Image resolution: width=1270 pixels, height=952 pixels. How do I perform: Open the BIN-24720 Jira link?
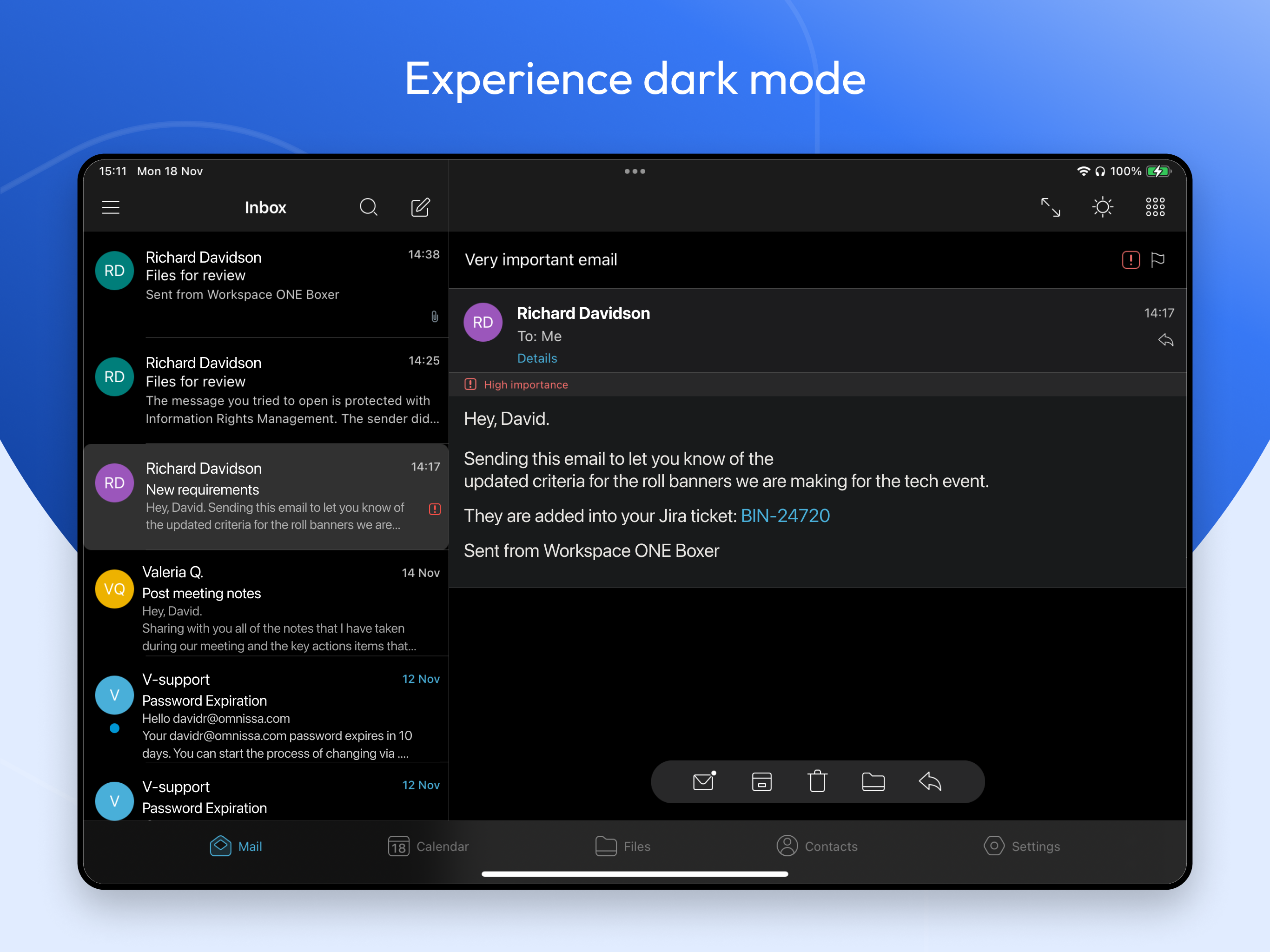click(x=785, y=516)
